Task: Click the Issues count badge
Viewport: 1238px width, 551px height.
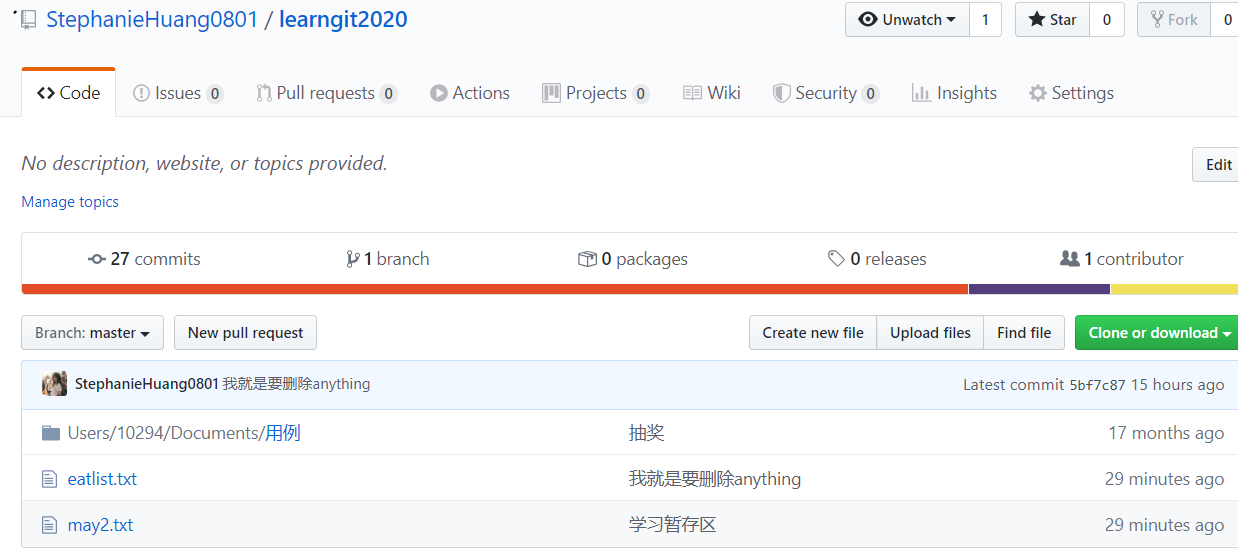Action: [x=215, y=94]
